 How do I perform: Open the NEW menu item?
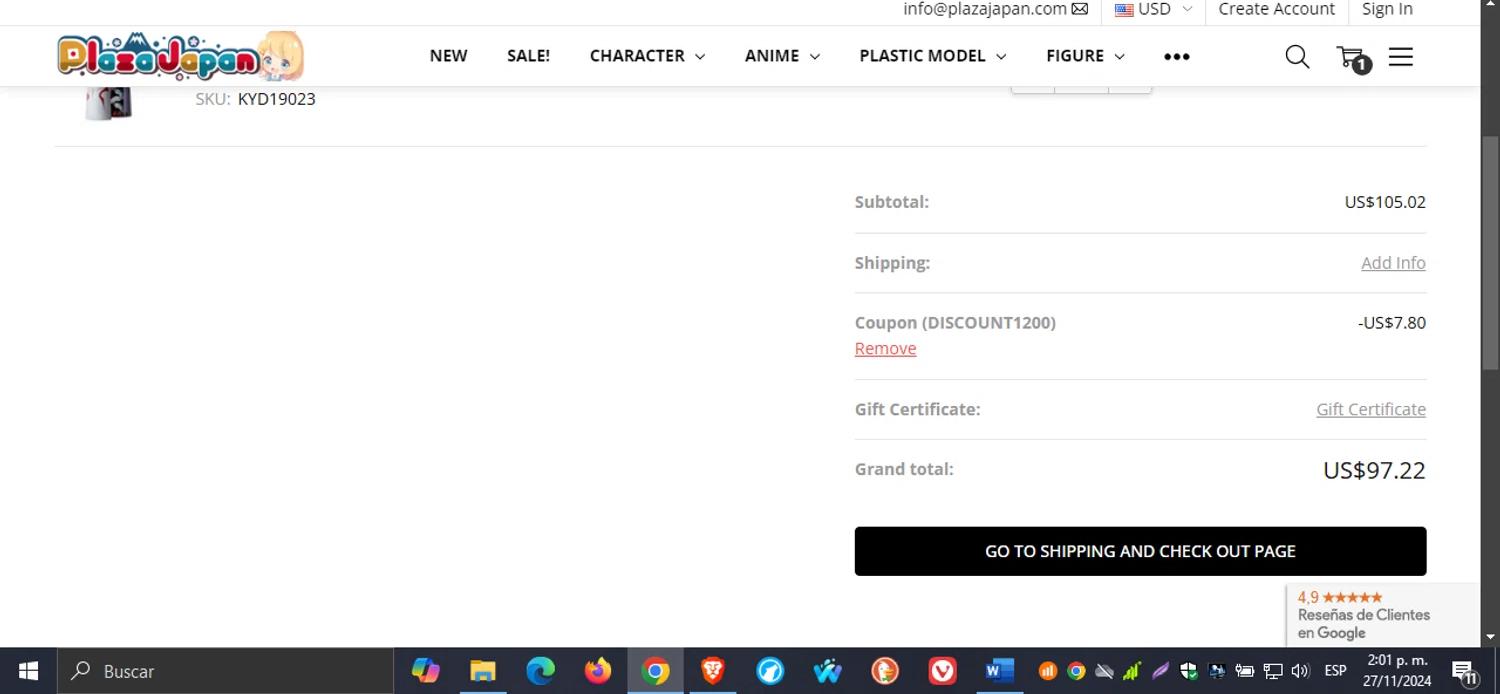click(x=448, y=56)
